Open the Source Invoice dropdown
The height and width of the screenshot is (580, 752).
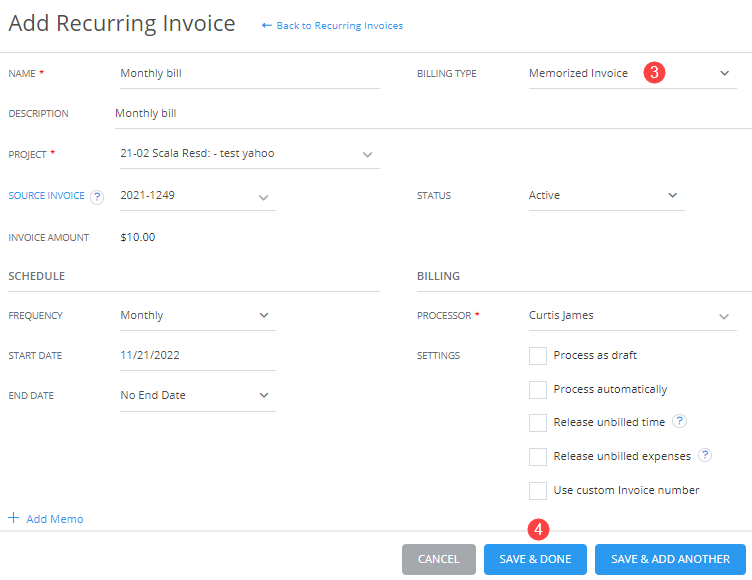(198, 196)
